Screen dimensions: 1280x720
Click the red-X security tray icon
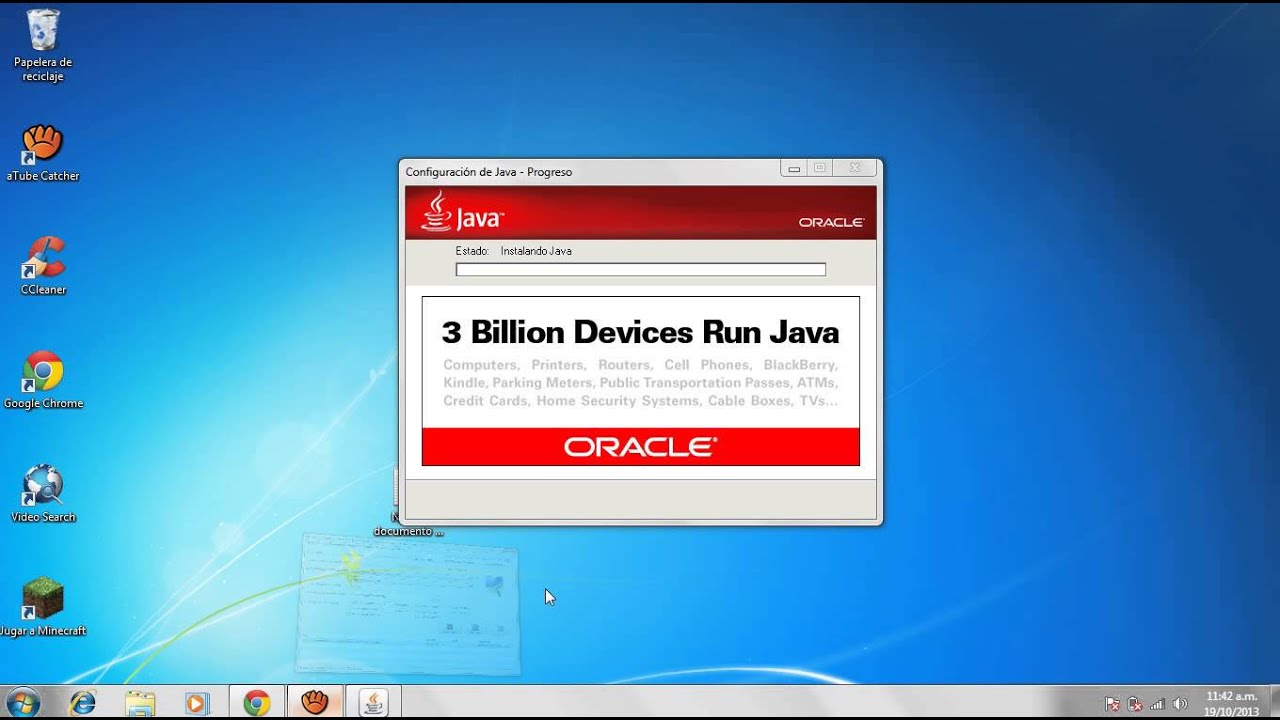[1135, 704]
